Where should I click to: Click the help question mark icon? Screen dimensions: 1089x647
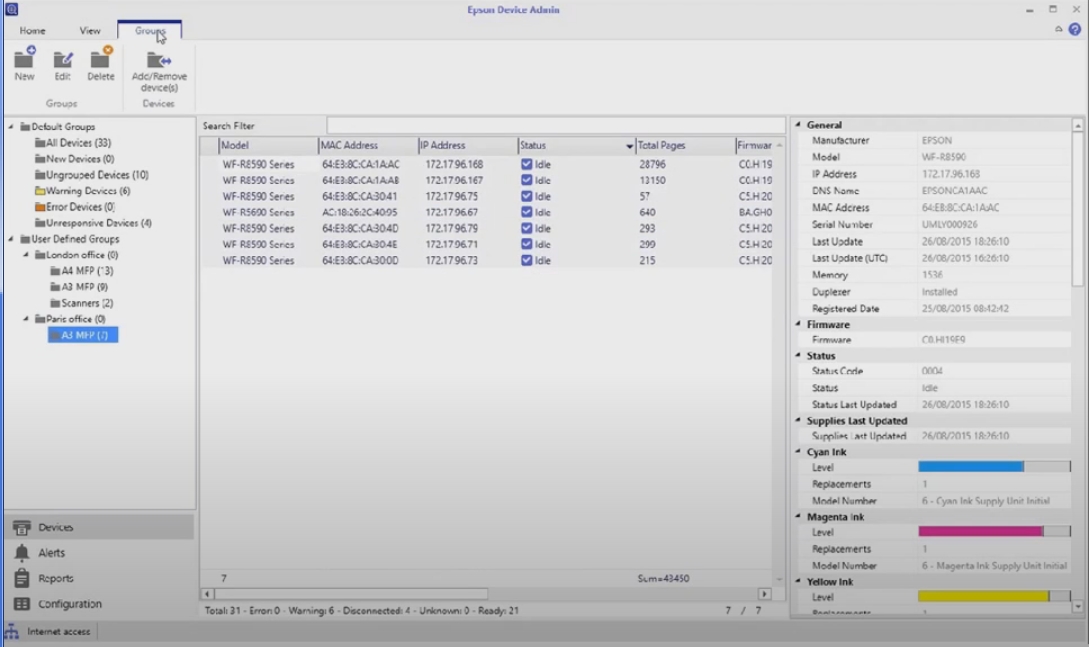click(x=1075, y=30)
